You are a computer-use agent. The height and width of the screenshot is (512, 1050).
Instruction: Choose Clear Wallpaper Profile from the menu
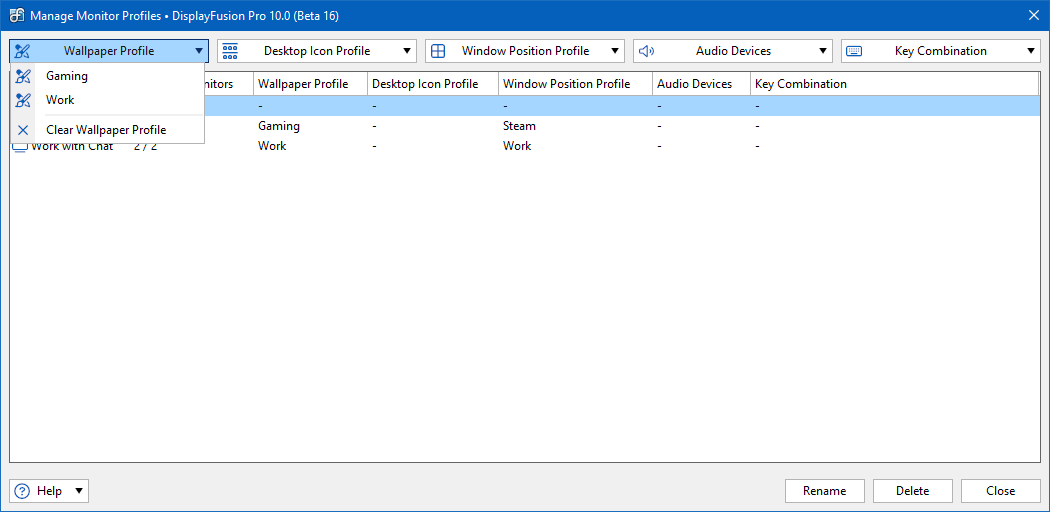click(x=107, y=130)
